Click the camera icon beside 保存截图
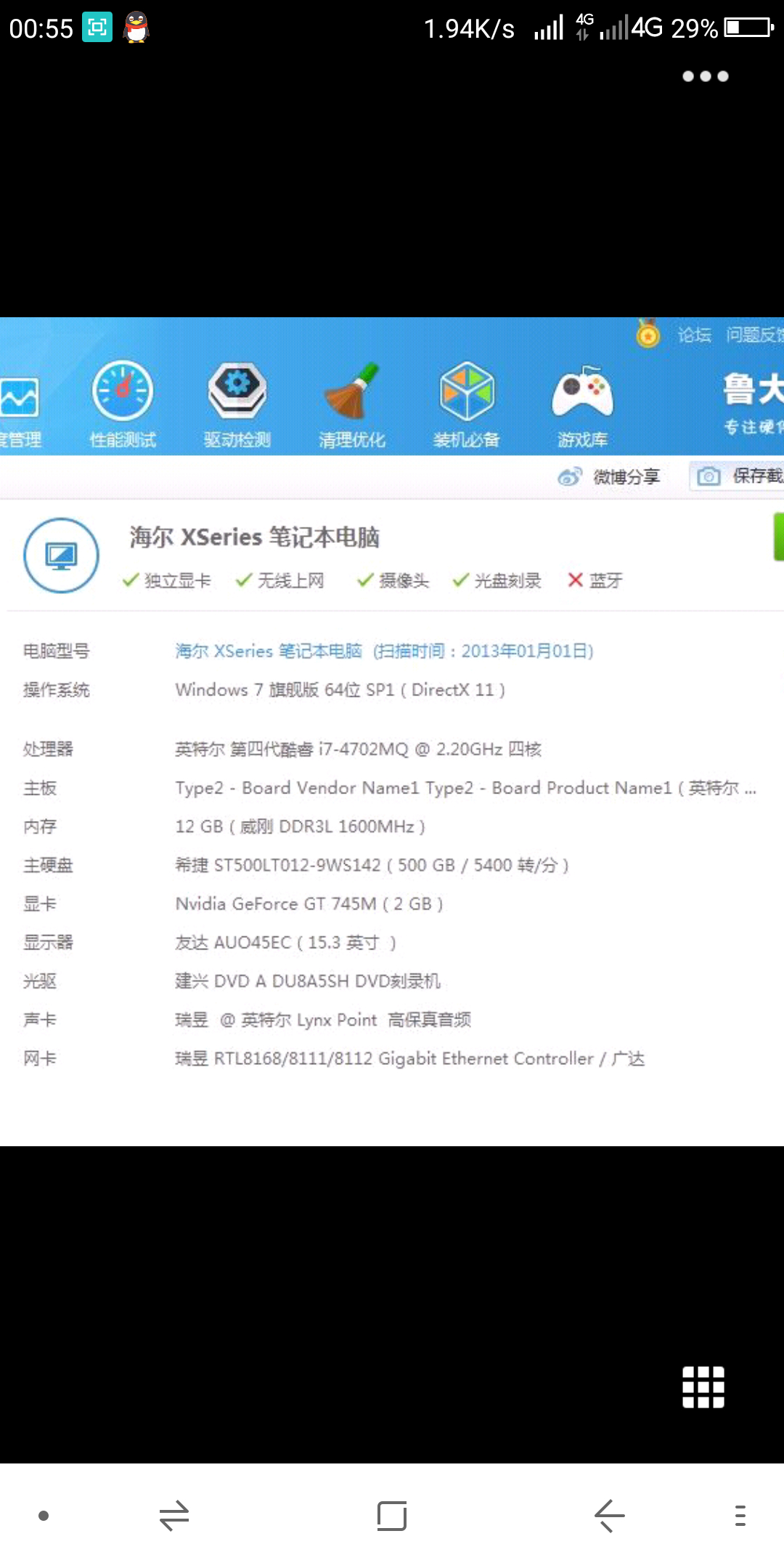Screen dimensions: 784x1568 (709, 476)
